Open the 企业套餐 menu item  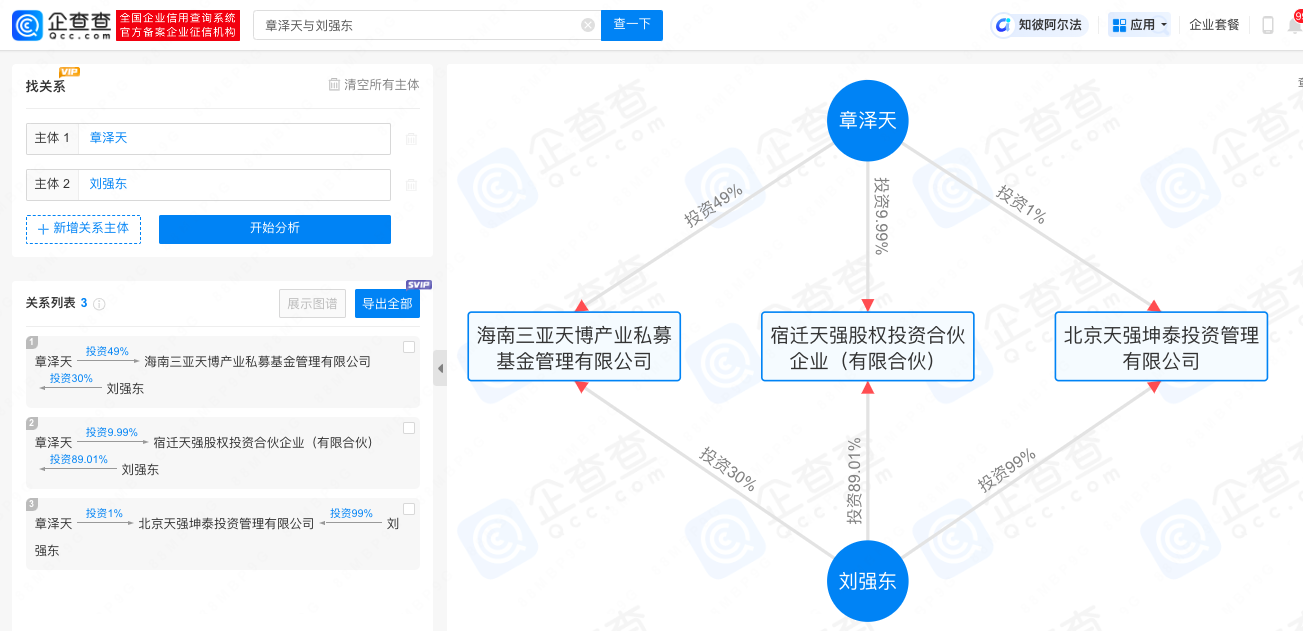(x=1214, y=25)
